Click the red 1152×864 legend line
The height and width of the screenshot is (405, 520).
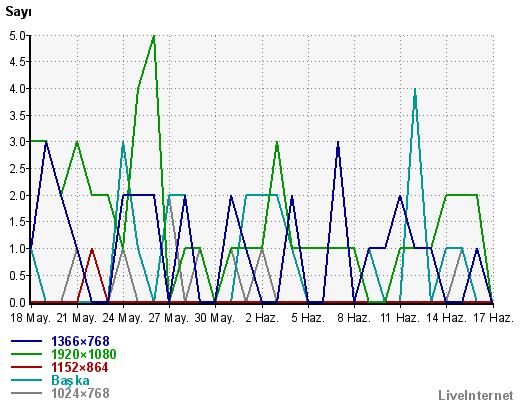tap(26, 367)
